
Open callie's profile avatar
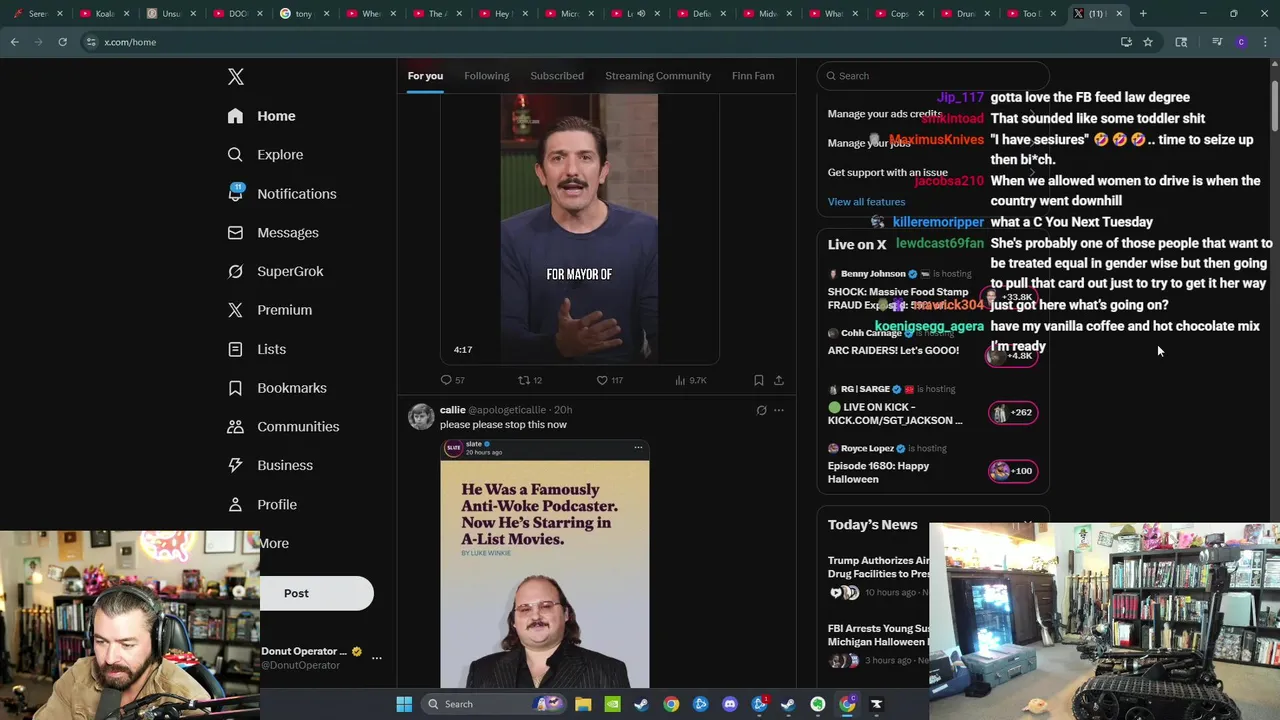pyautogui.click(x=421, y=416)
